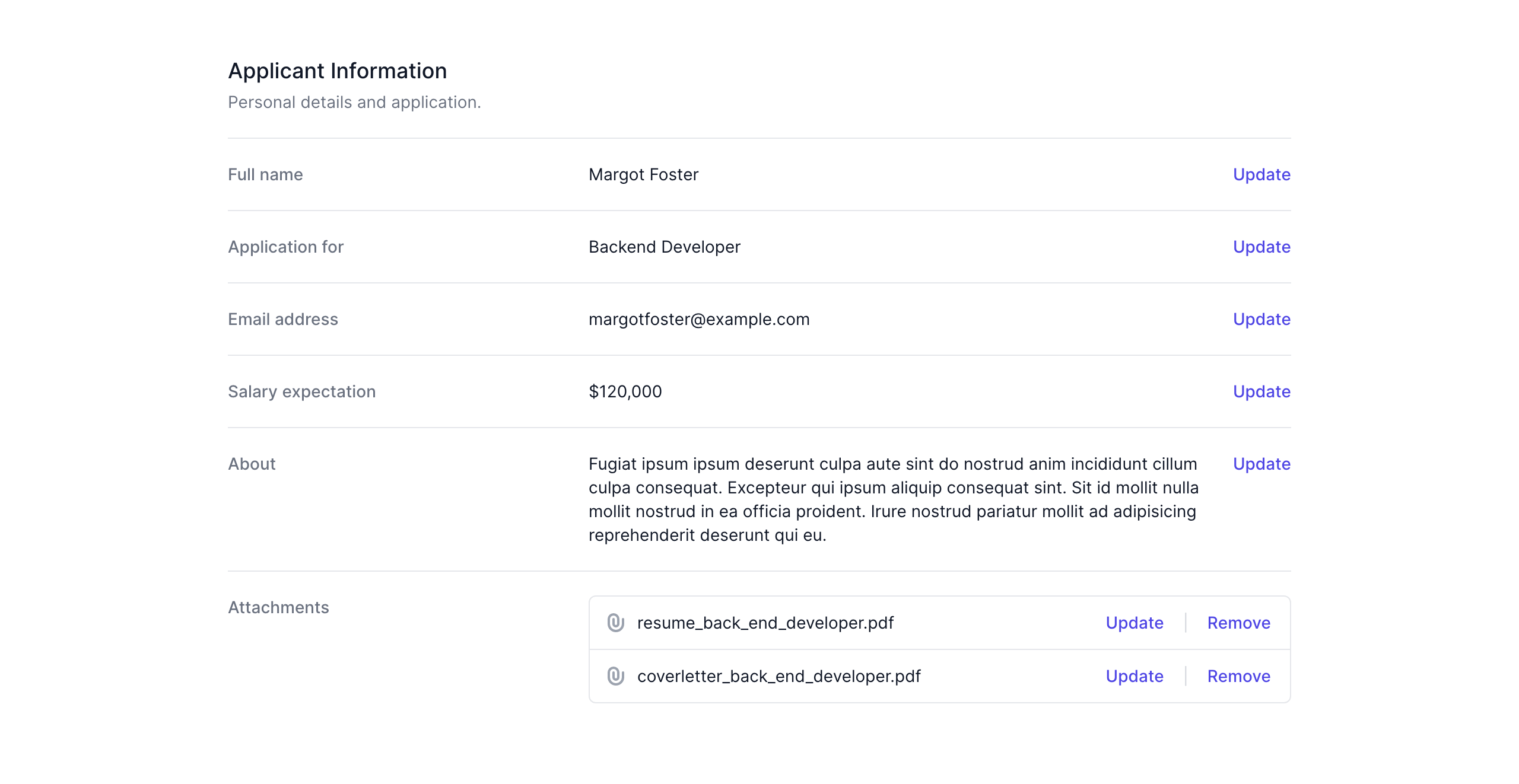Update the Full name field
The height and width of the screenshot is (784, 1519).
(x=1261, y=174)
